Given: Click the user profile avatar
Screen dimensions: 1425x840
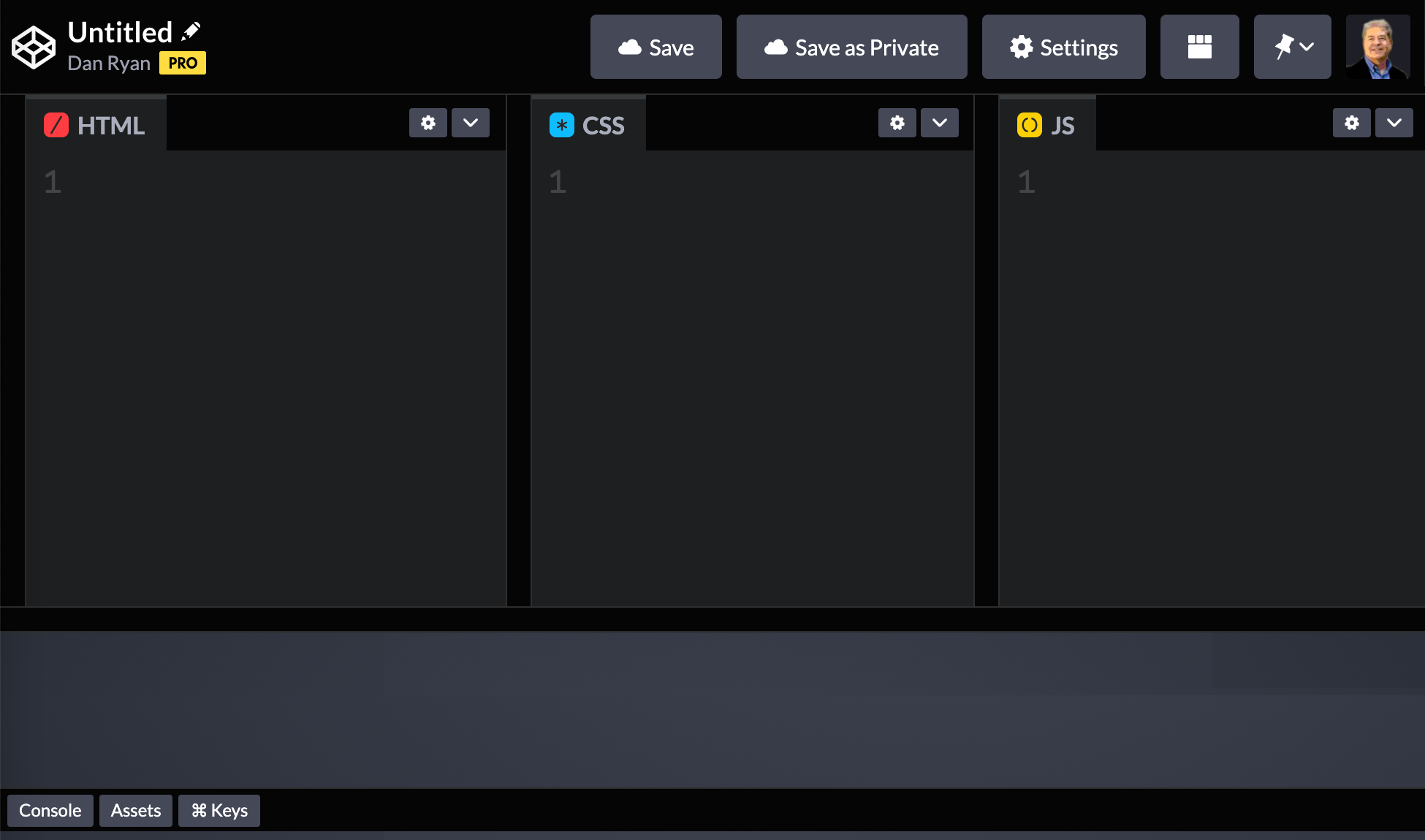Looking at the screenshot, I should click(1377, 47).
